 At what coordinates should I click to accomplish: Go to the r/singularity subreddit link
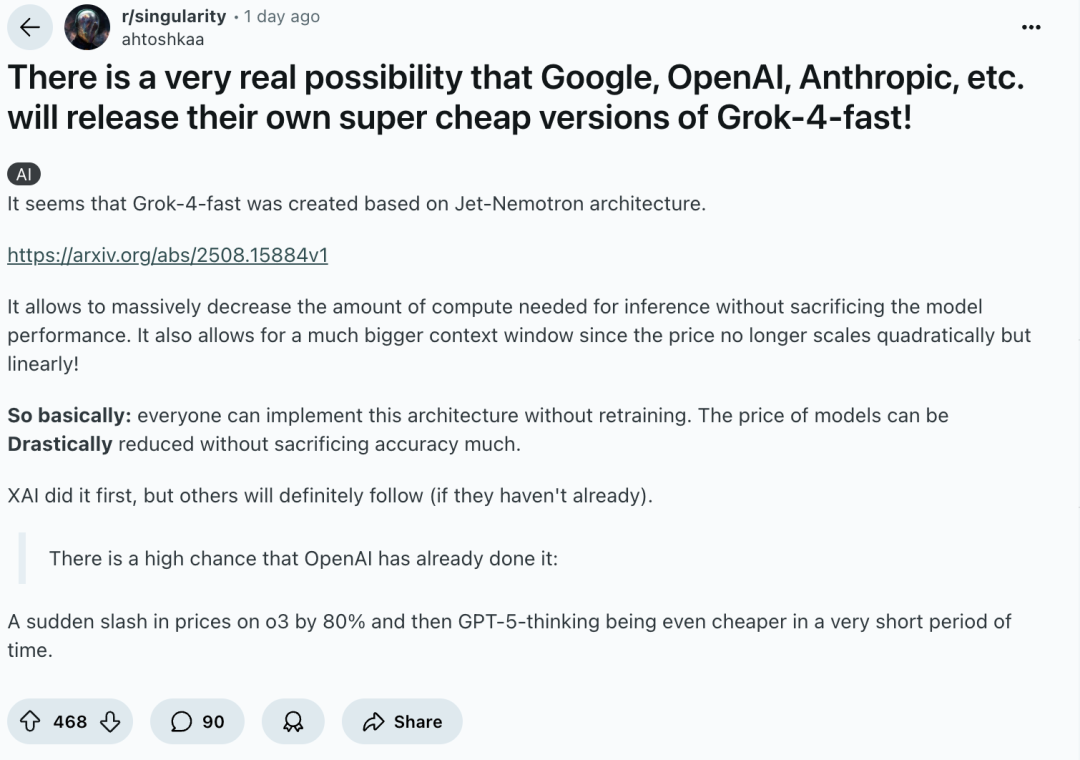pos(173,17)
